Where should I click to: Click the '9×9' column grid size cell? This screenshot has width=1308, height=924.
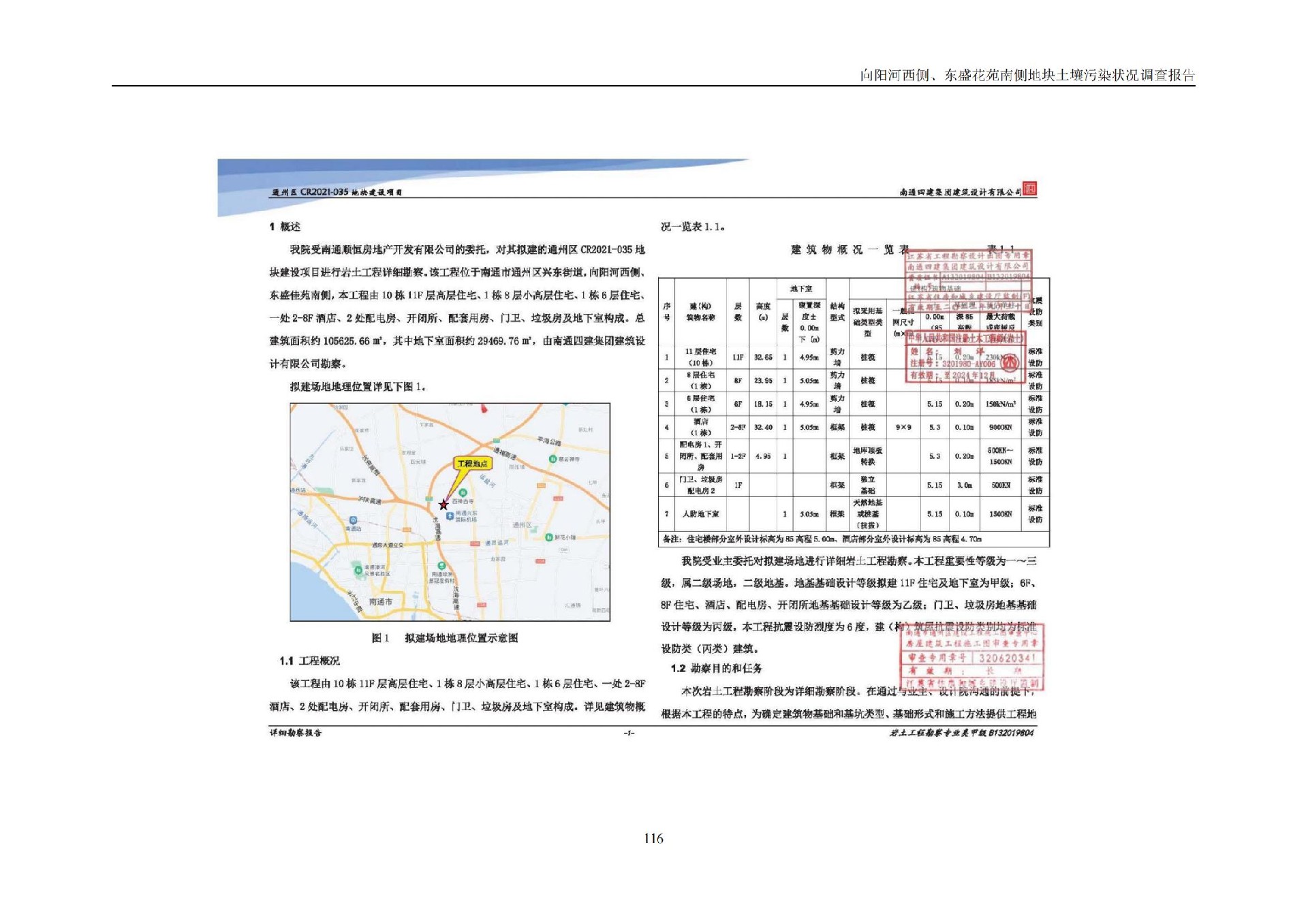pos(903,427)
